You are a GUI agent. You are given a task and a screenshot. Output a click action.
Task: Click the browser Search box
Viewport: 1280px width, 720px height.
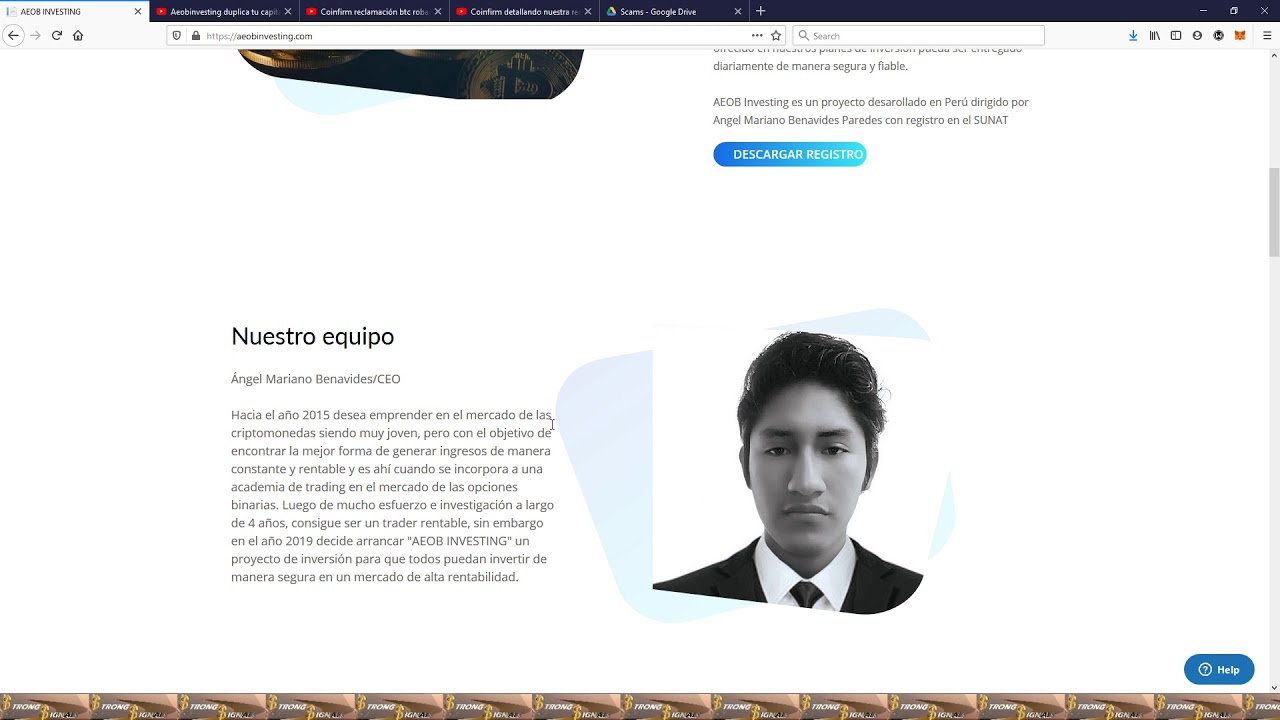(x=918, y=35)
